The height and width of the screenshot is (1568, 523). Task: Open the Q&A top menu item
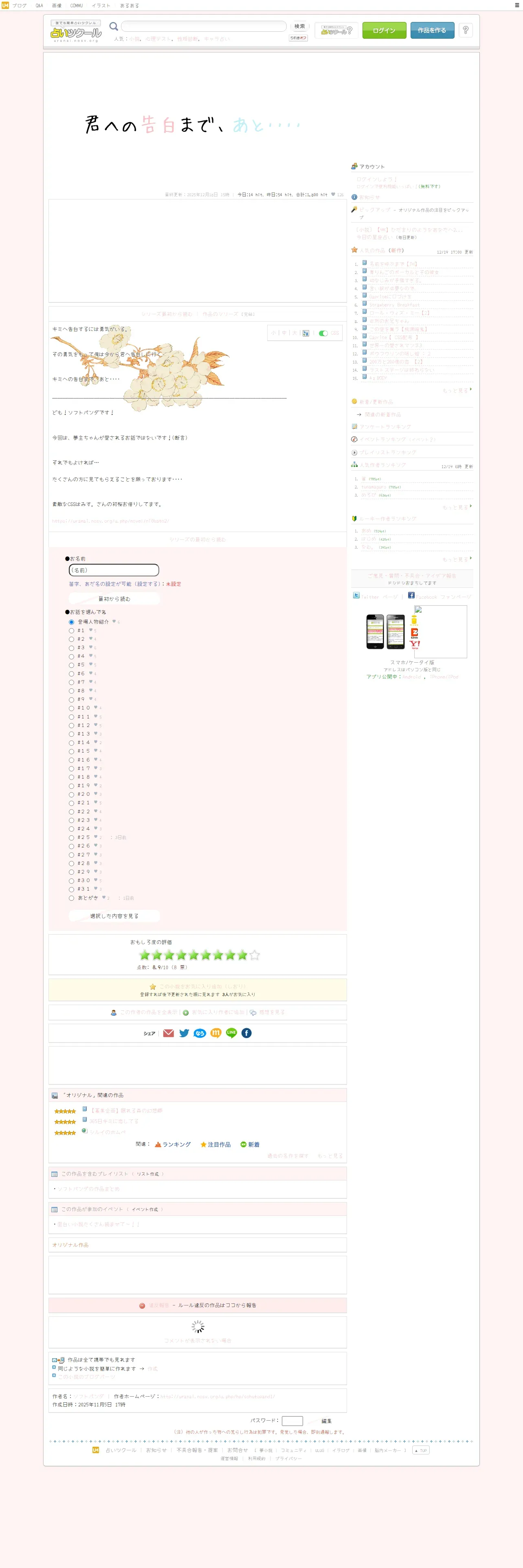[x=39, y=5]
